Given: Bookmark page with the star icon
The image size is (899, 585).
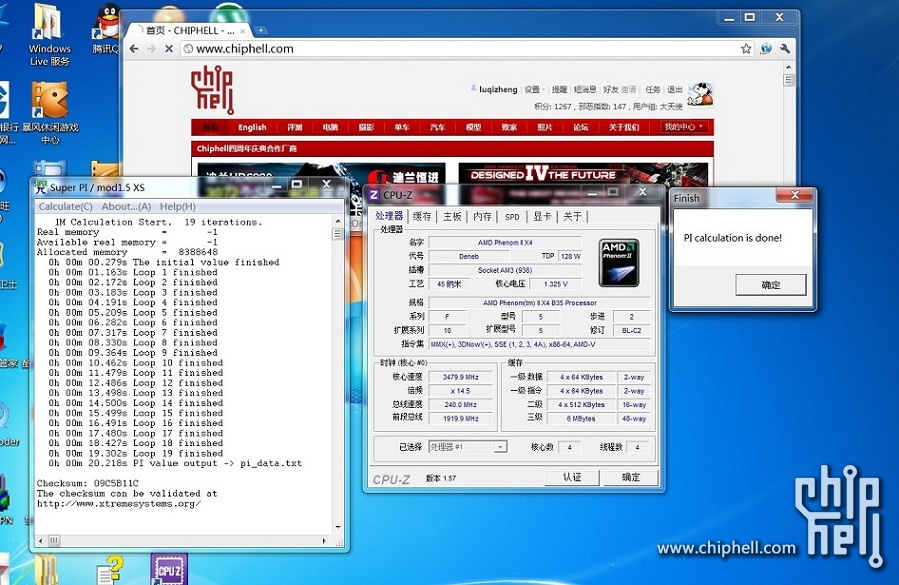Looking at the screenshot, I should (x=746, y=49).
